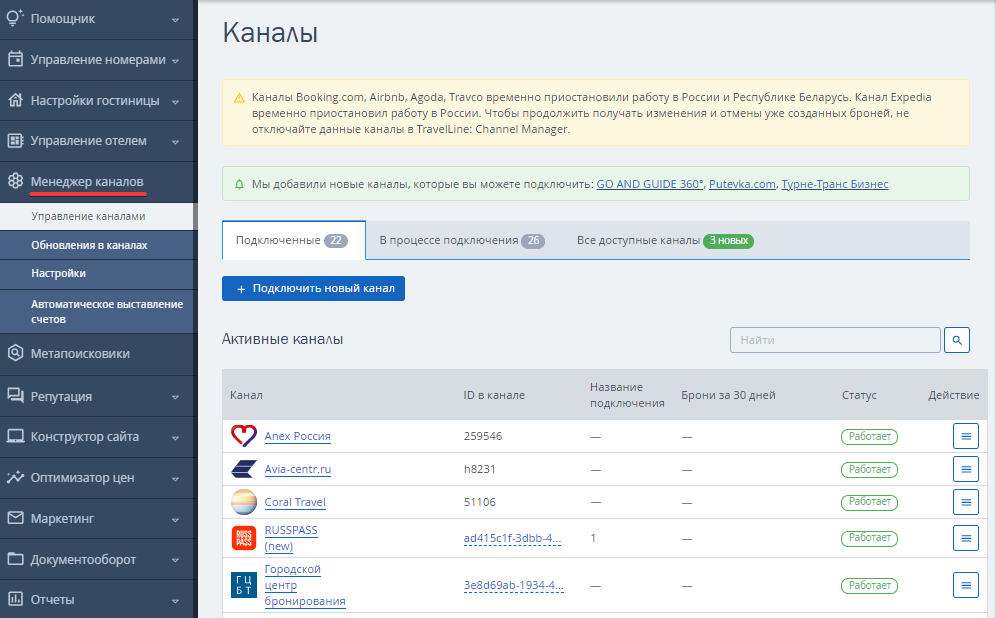Click the Anex heart logo
The height and width of the screenshot is (618, 996).
tap(244, 436)
